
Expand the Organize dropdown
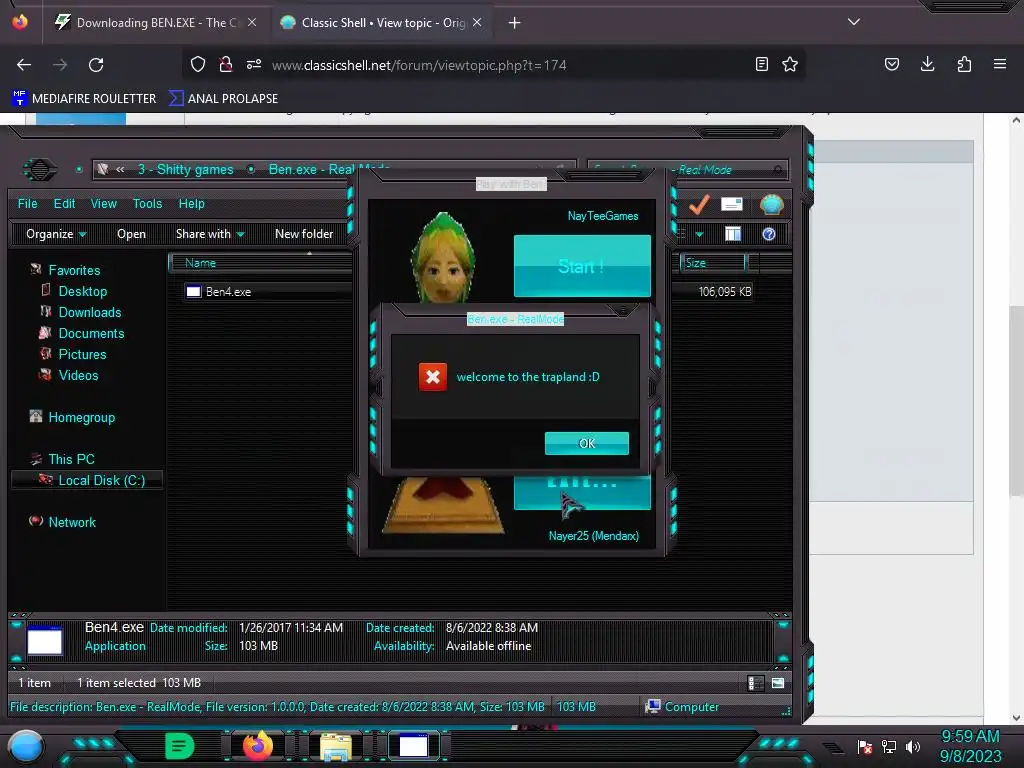coord(56,234)
